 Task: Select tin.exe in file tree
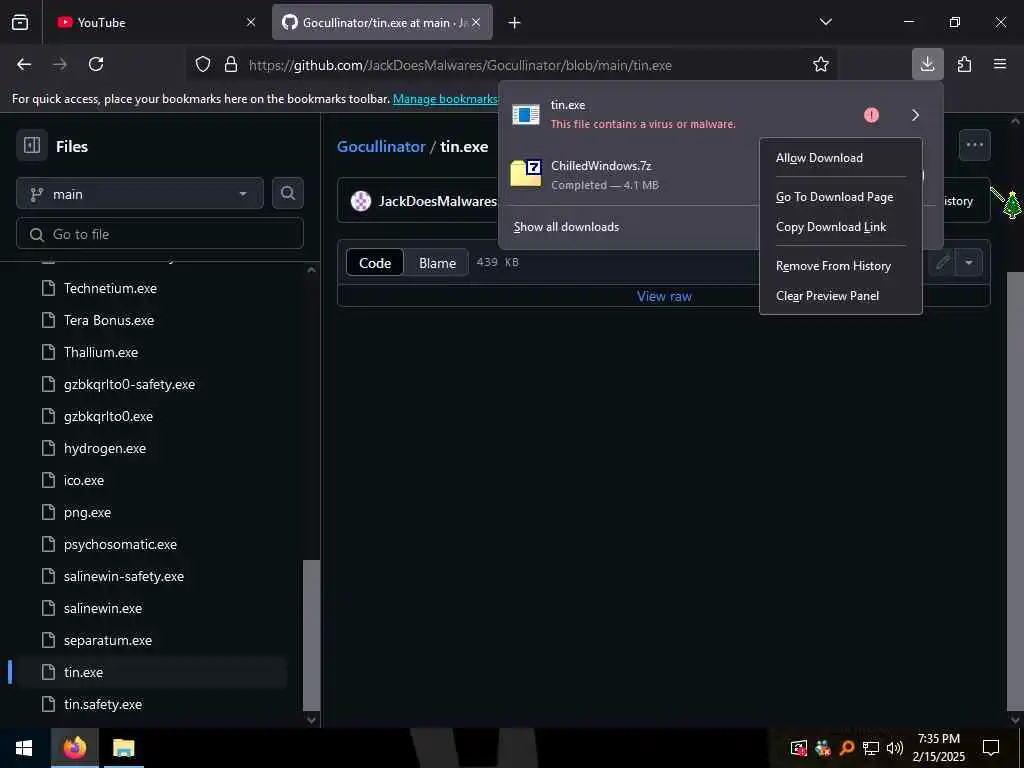click(83, 672)
